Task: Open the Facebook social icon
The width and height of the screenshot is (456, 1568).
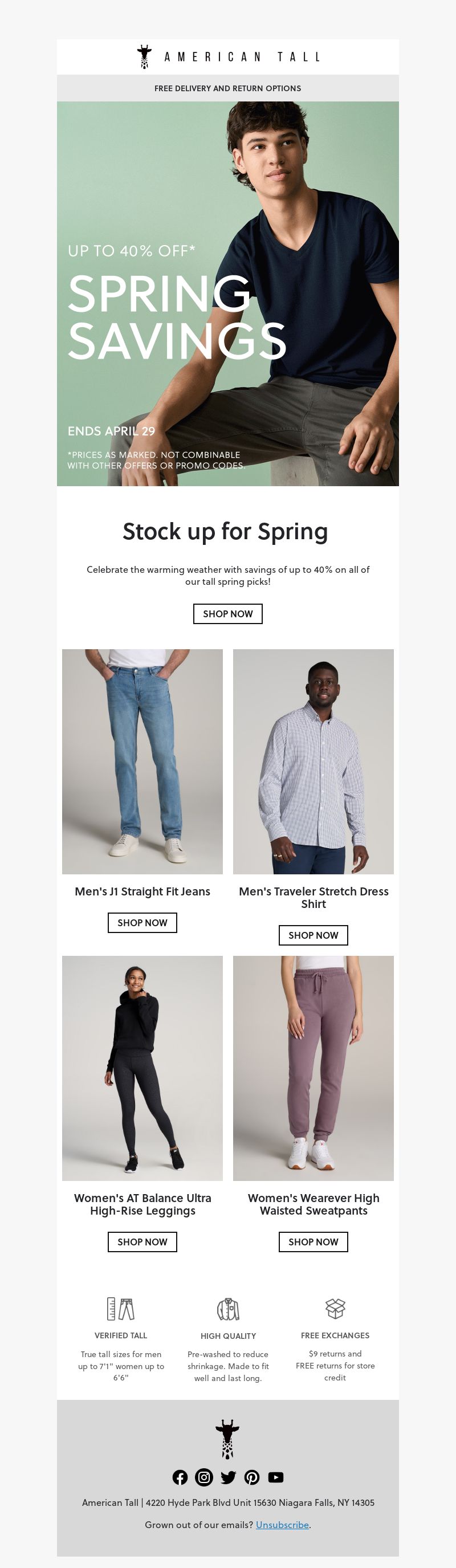Action: (180, 1477)
